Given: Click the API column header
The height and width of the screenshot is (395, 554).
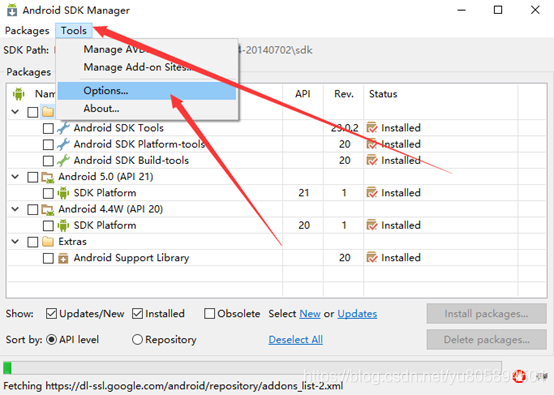Looking at the screenshot, I should (303, 94).
